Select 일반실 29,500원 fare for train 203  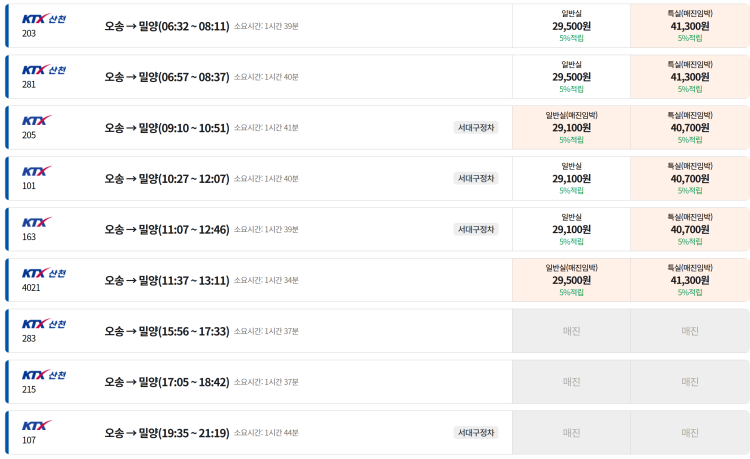pyautogui.click(x=571, y=26)
